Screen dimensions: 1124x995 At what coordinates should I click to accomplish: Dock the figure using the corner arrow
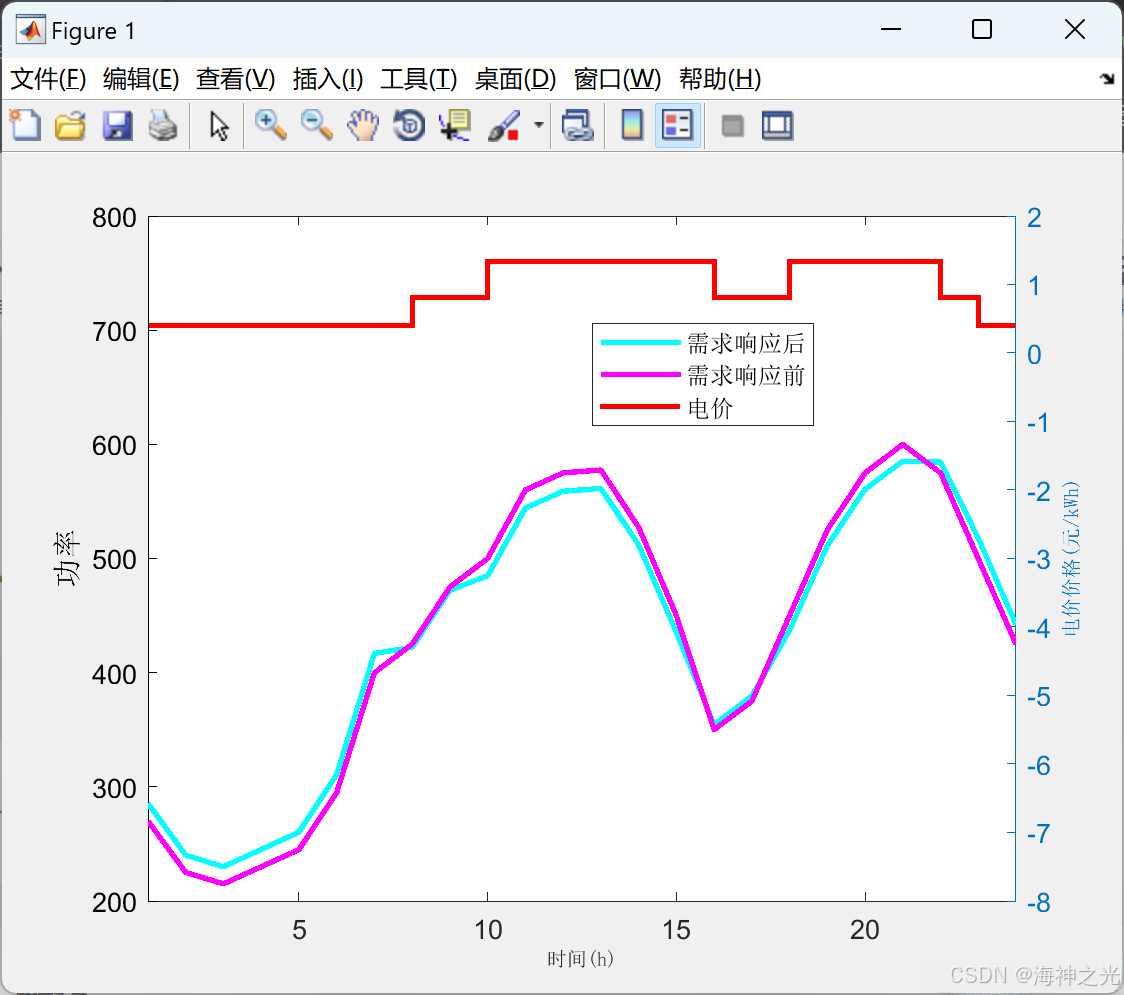1107,79
